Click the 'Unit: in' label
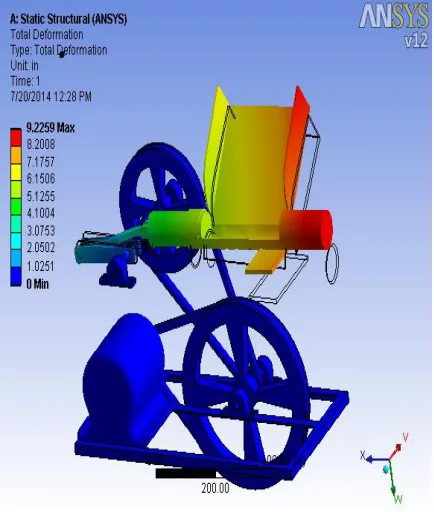 tap(24, 66)
